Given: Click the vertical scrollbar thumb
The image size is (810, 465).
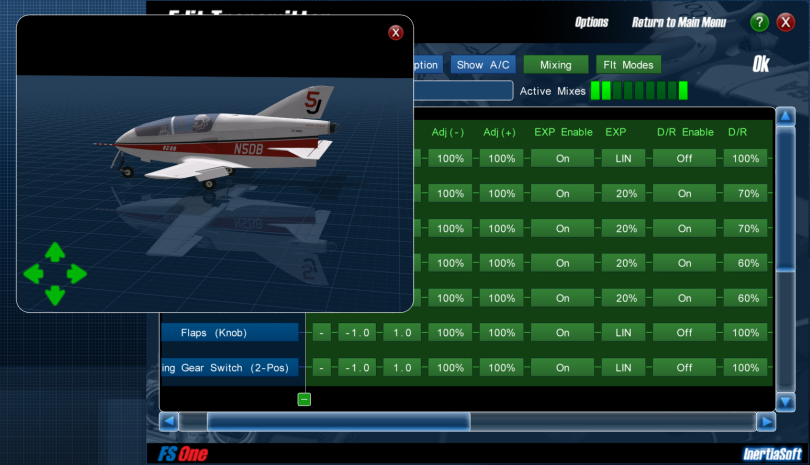Looking at the screenshot, I should 785,199.
